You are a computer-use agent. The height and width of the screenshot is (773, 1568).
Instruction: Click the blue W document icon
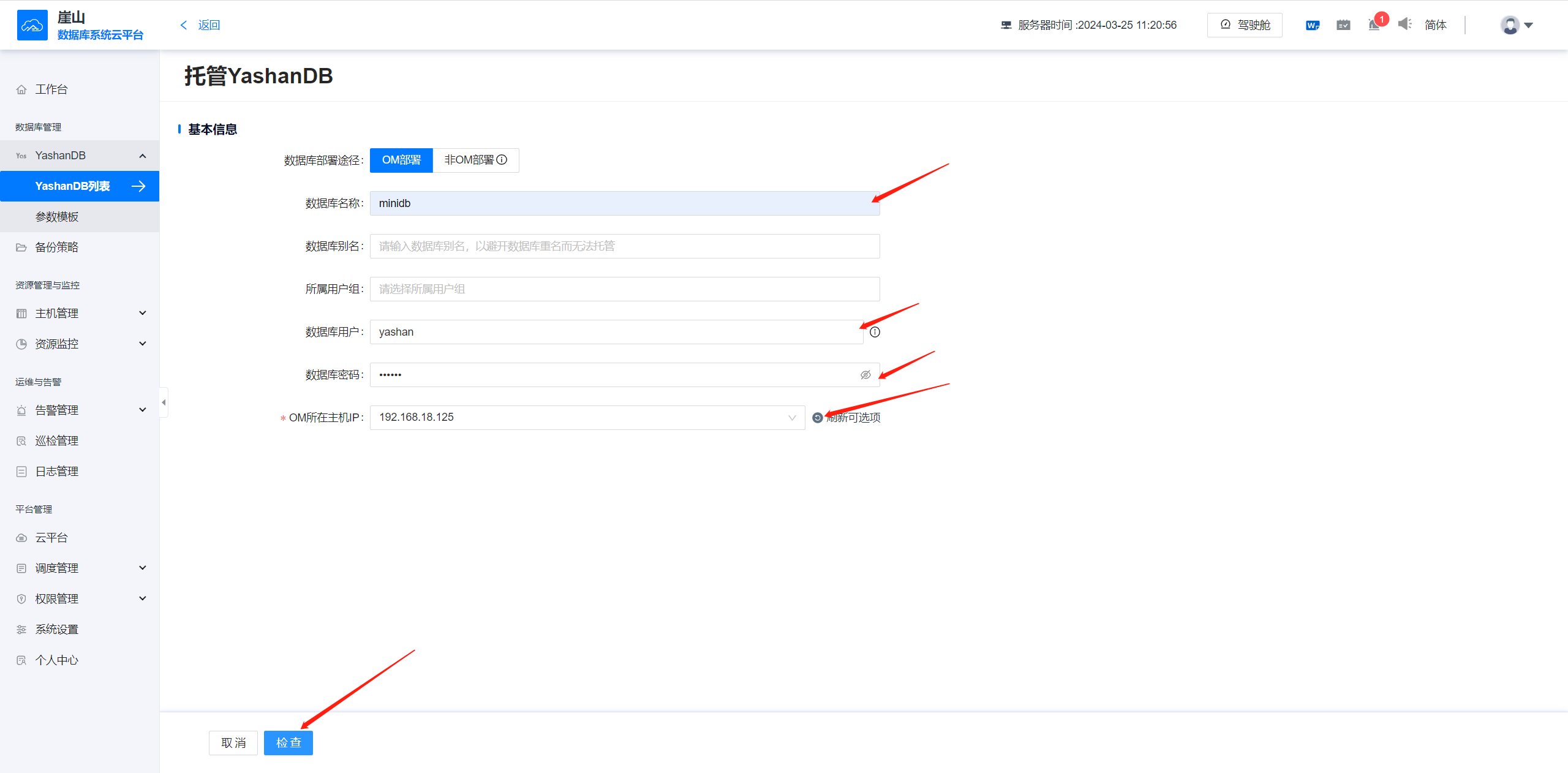click(1312, 25)
